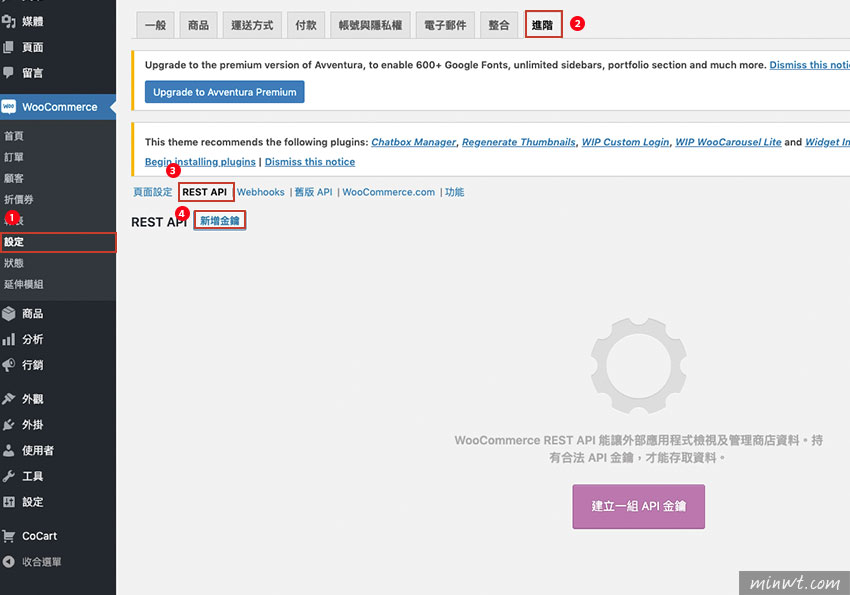Click the CoCart shopping cart icon
The width and height of the screenshot is (850, 595).
coord(9,536)
